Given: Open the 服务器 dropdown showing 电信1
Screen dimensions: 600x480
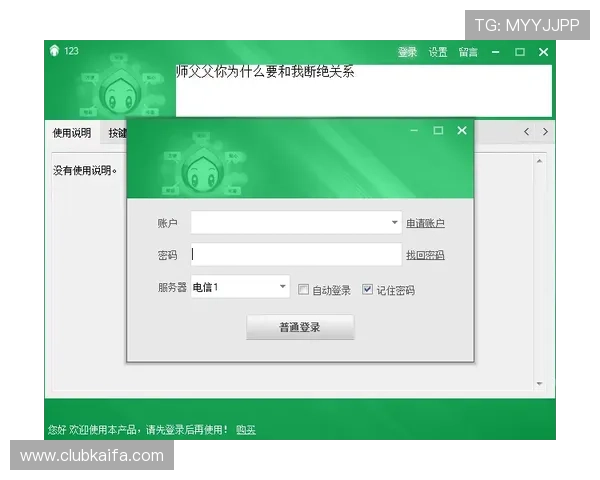Looking at the screenshot, I should [x=240, y=286].
